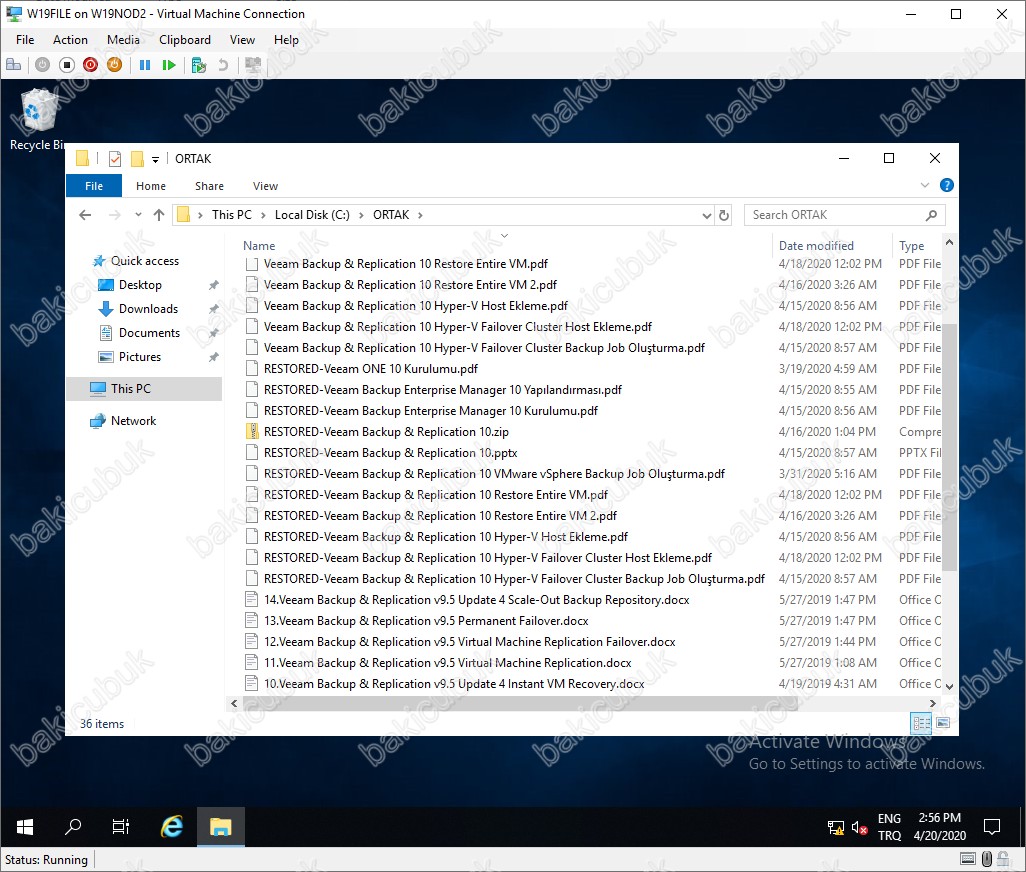
Task: Expand the chevron after Local Disk (C:)
Action: pyautogui.click(x=361, y=215)
